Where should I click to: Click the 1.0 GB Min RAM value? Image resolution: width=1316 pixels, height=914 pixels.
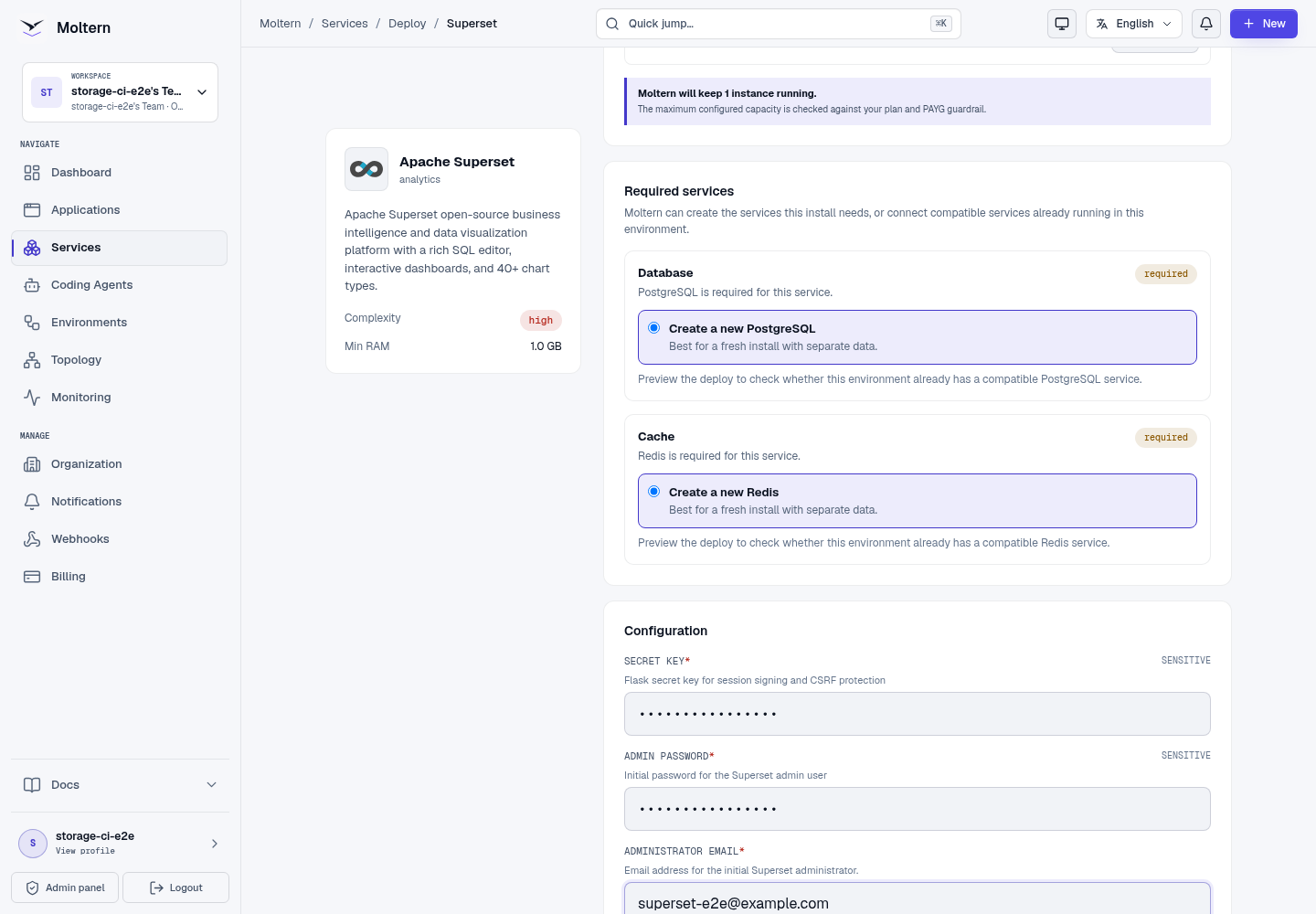[547, 346]
